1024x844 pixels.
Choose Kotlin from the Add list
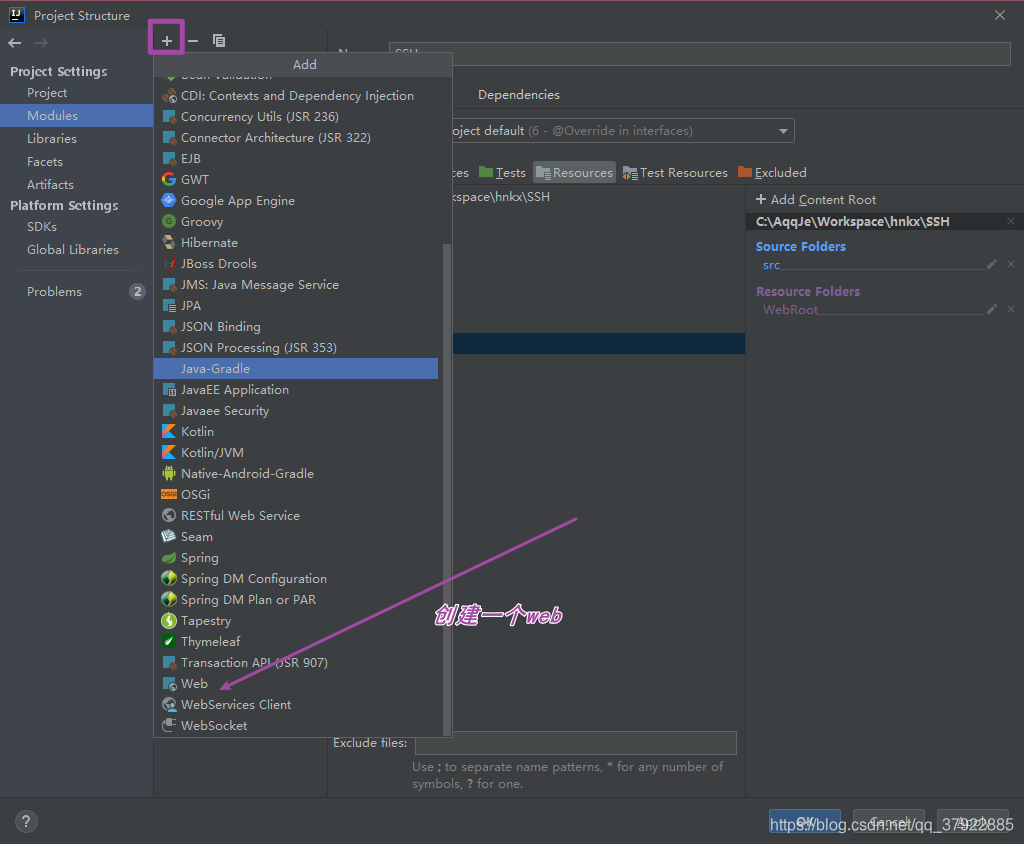coord(296,432)
